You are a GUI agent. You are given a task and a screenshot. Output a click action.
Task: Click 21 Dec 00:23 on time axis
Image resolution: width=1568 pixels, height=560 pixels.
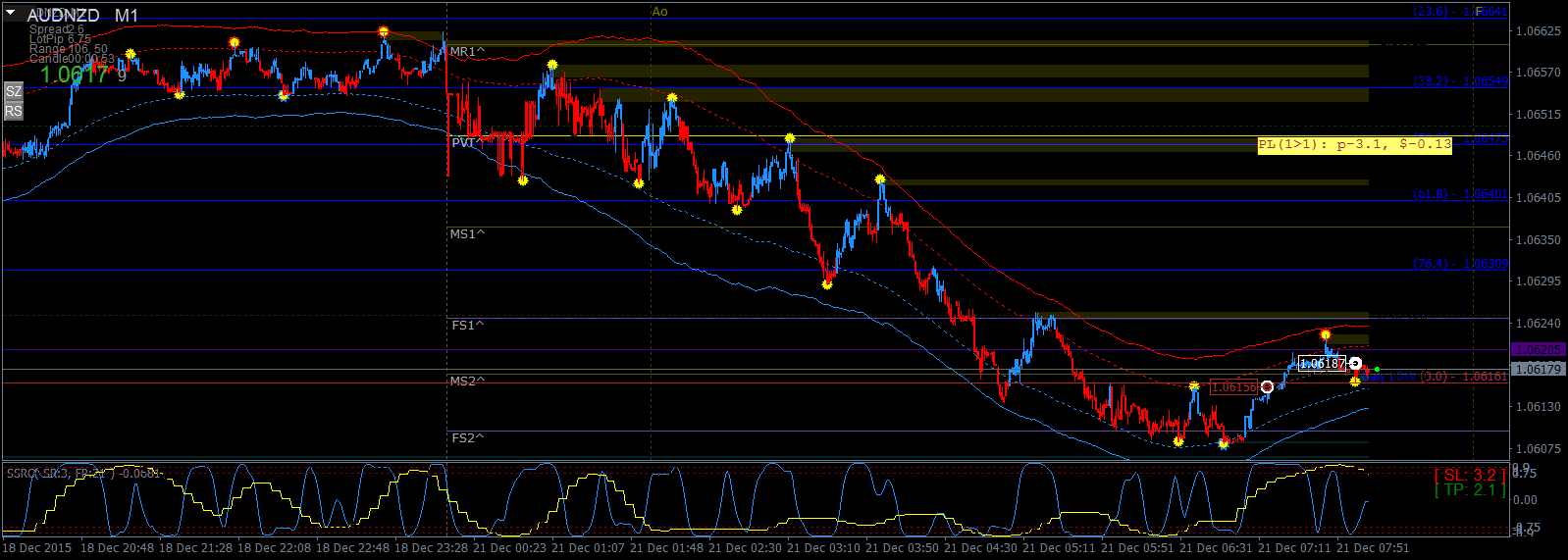(509, 548)
